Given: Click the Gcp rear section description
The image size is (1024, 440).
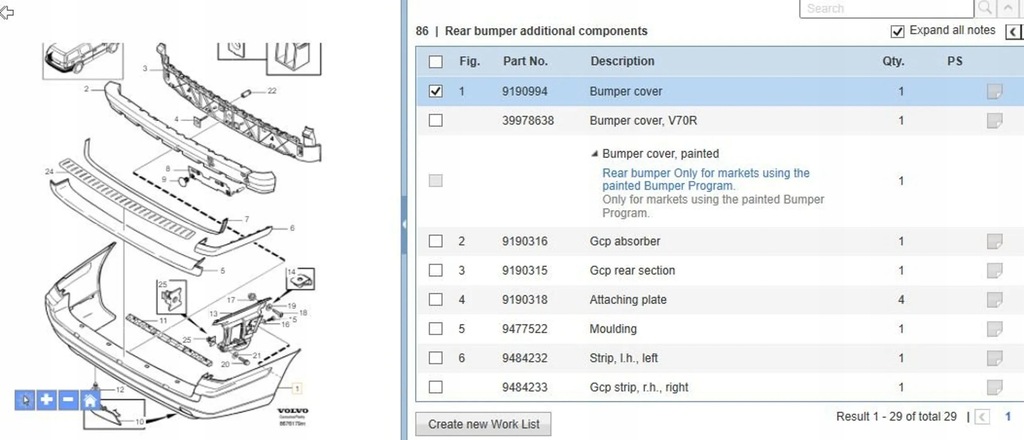Looking at the screenshot, I should click(x=632, y=270).
